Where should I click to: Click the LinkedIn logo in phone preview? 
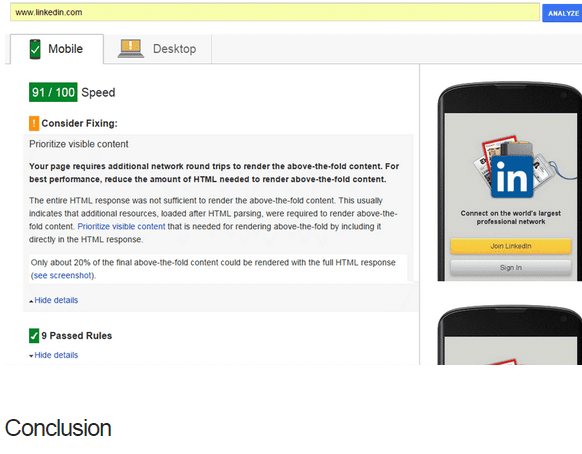pos(512,176)
